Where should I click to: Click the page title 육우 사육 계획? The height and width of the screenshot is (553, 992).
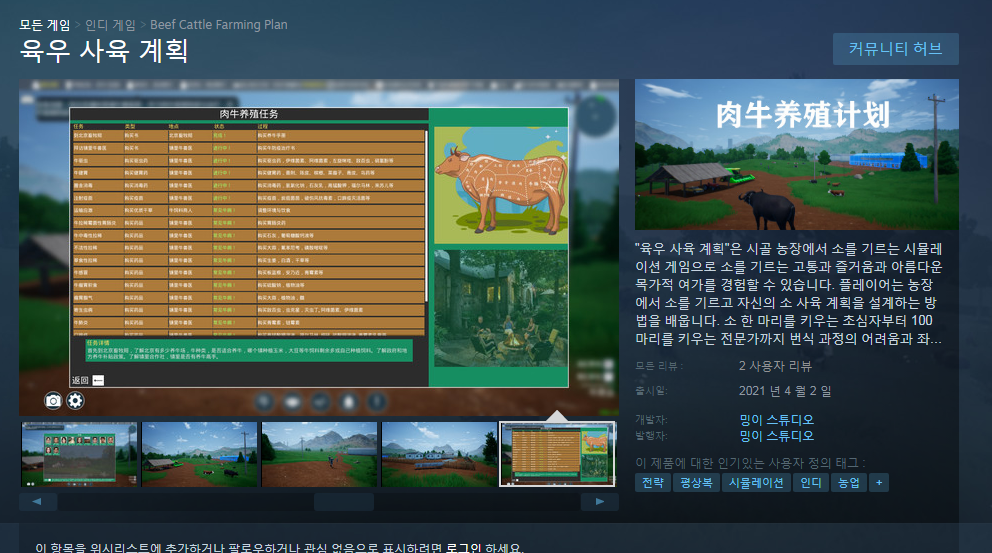coord(104,51)
